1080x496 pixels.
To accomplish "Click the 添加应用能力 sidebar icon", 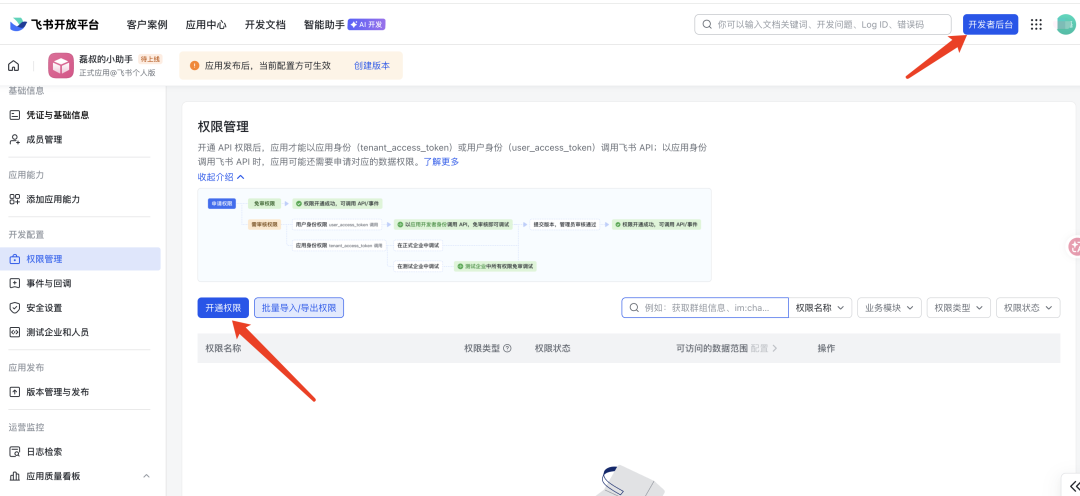I will pyautogui.click(x=14, y=199).
